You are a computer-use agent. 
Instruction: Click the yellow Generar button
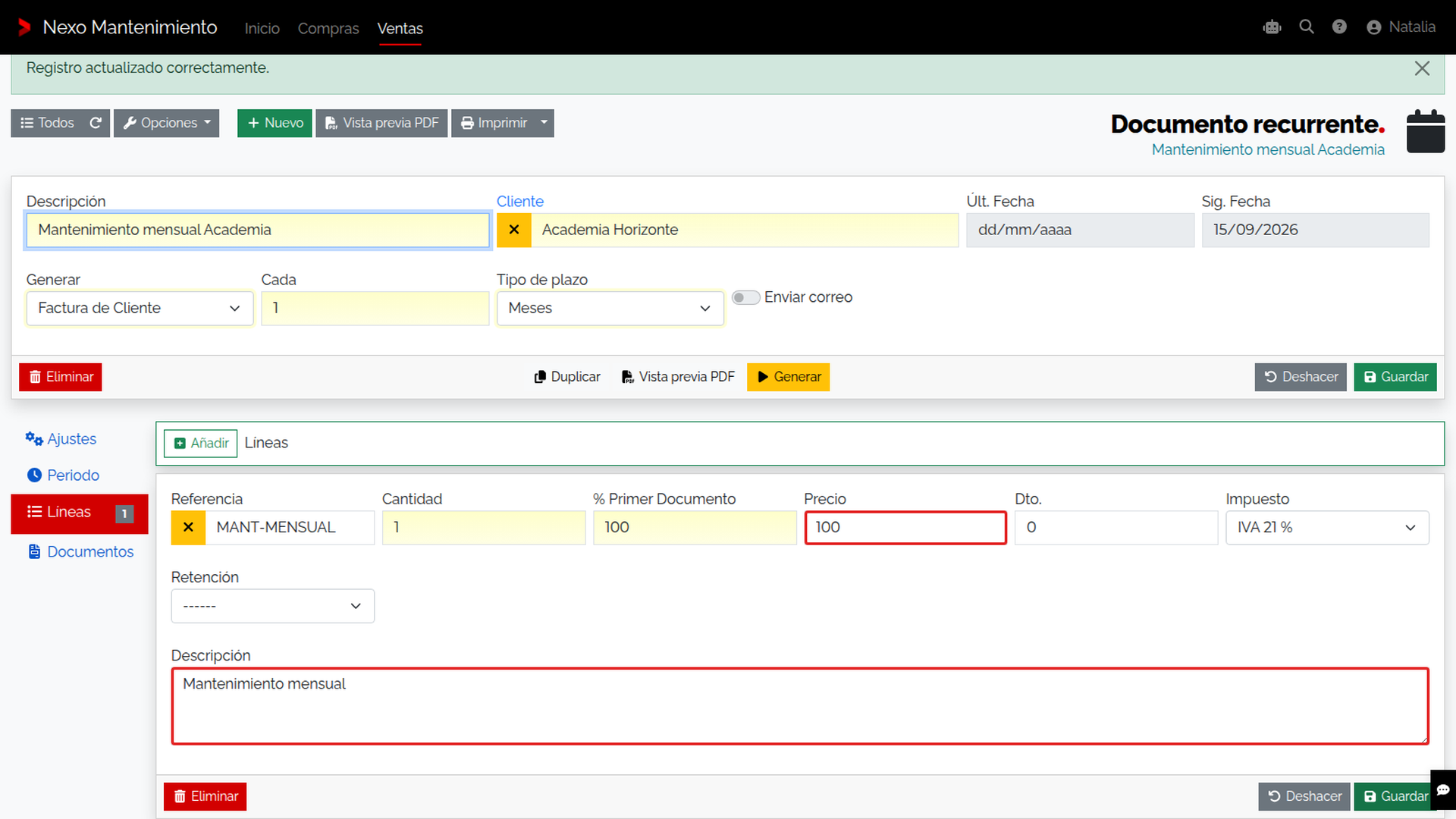click(x=788, y=377)
